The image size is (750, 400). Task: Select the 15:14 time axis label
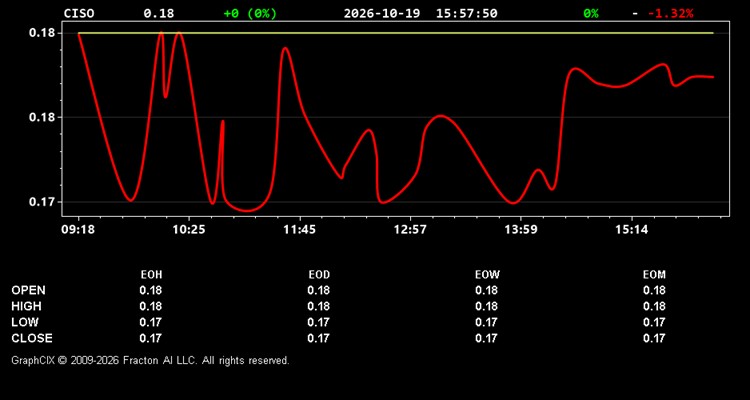[631, 230]
